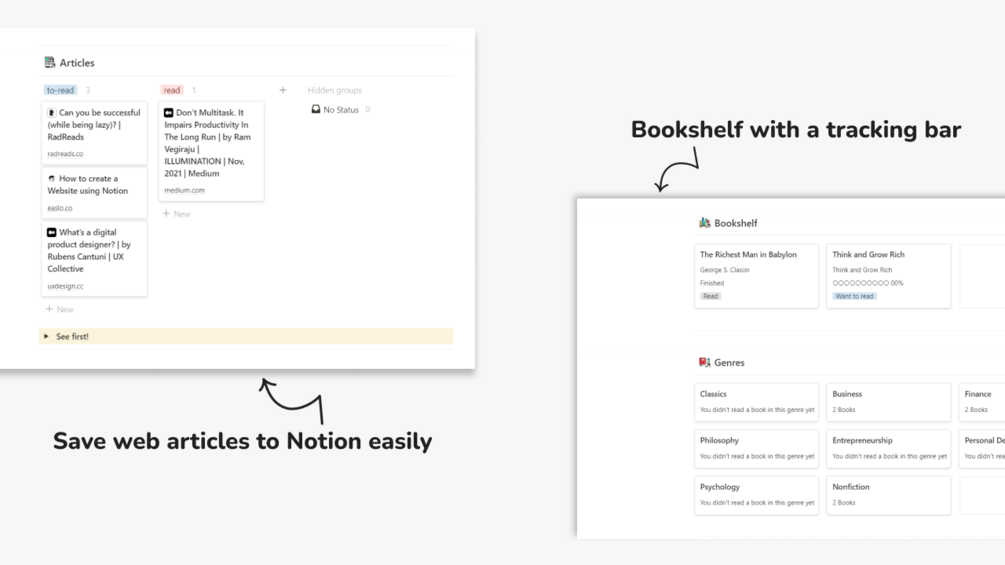Open the Business genre card
This screenshot has height=565, width=1005.
point(888,402)
